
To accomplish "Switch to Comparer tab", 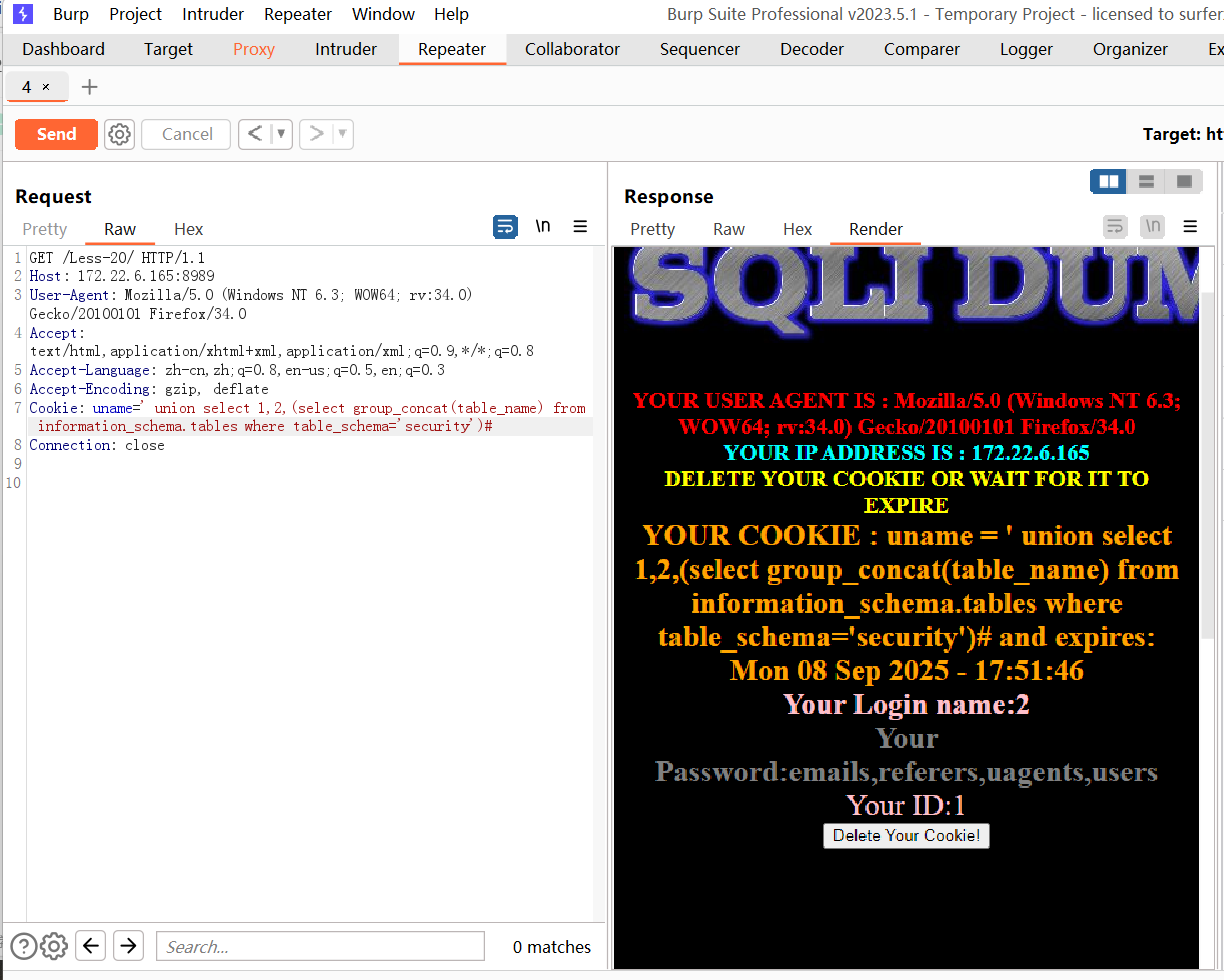I will [x=922, y=49].
